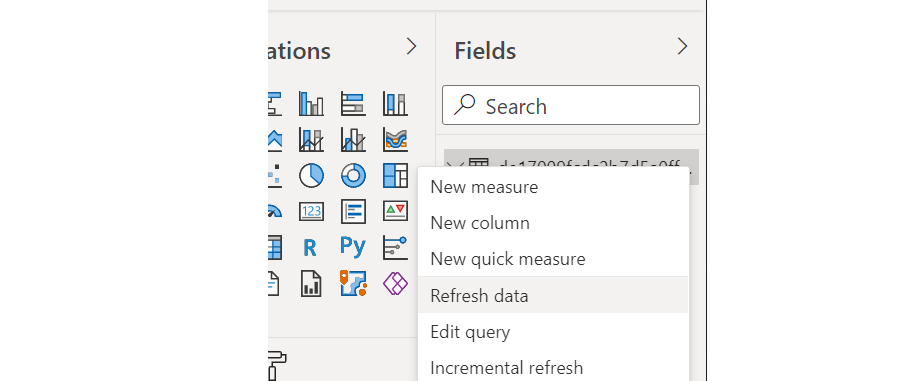
Task: Click the magnifier icon in Search box
Action: pyautogui.click(x=465, y=105)
